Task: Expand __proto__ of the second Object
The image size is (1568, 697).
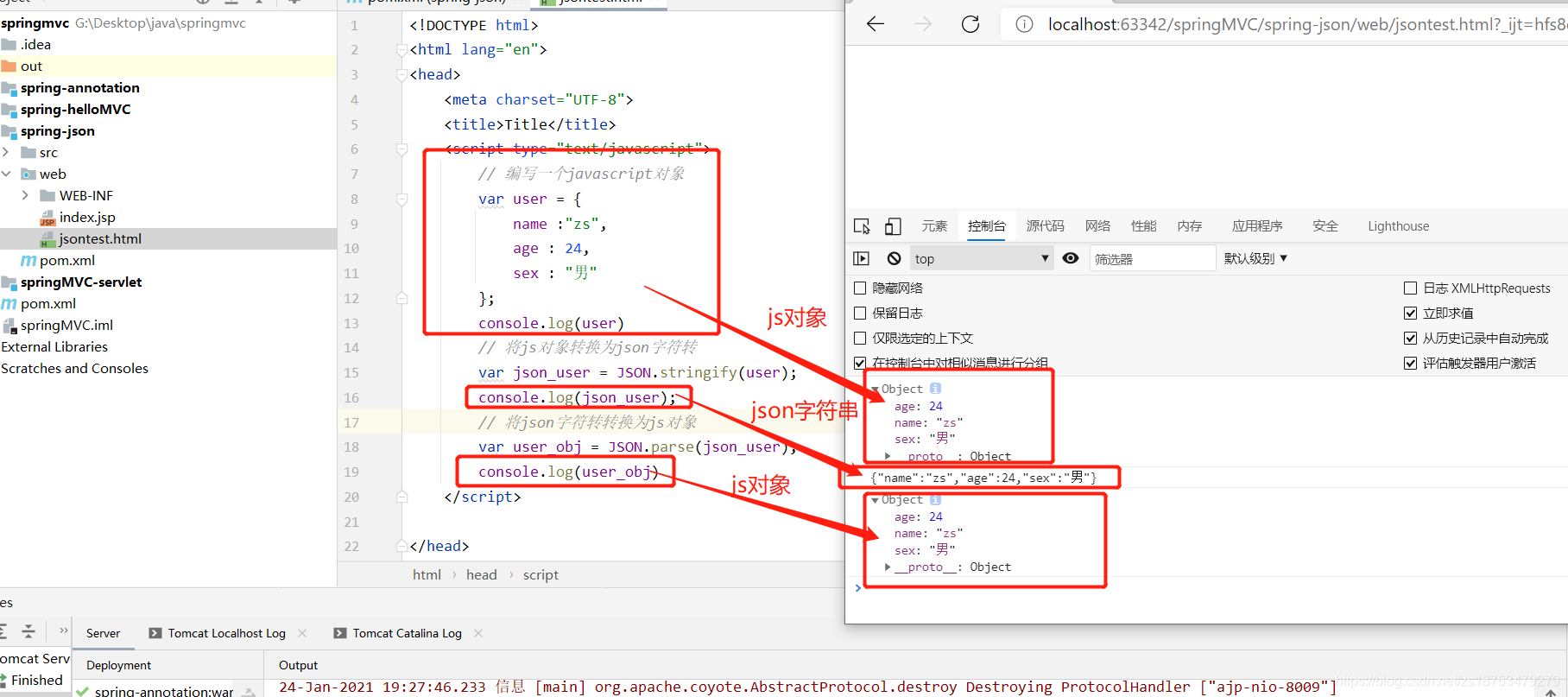Action: [888, 567]
